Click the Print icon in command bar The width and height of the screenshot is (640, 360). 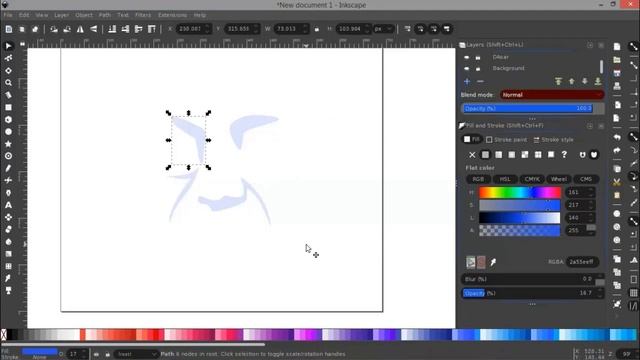[x=617, y=86]
